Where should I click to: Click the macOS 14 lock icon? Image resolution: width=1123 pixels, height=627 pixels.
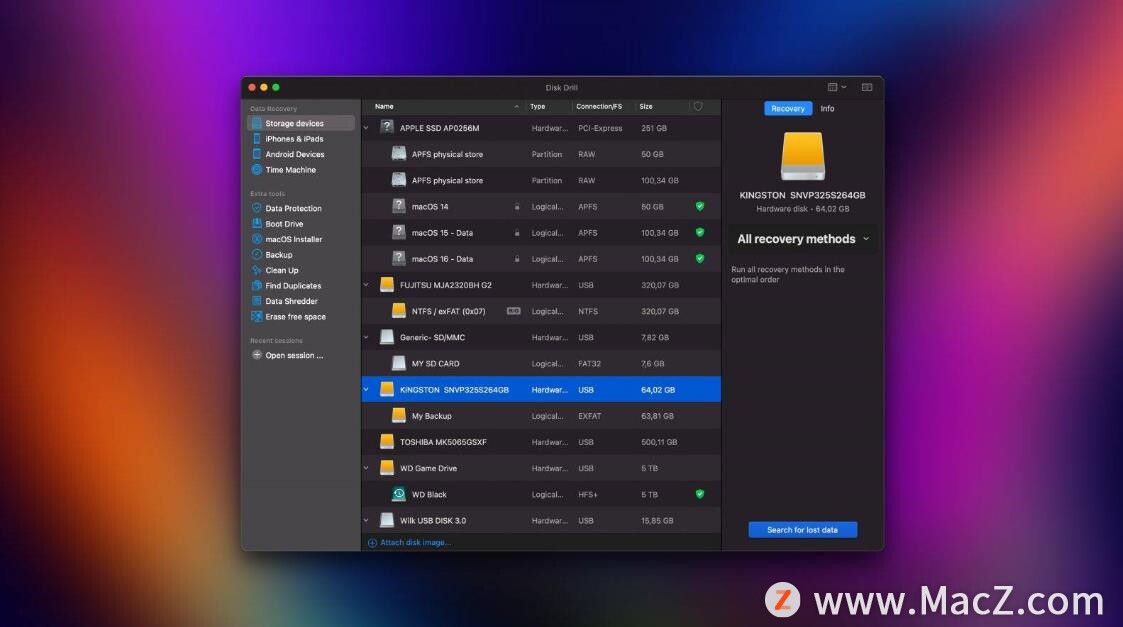(x=516, y=206)
